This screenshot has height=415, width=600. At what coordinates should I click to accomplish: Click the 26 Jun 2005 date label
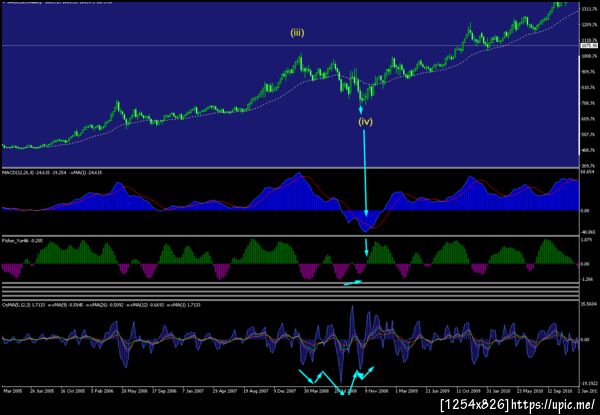point(42,391)
